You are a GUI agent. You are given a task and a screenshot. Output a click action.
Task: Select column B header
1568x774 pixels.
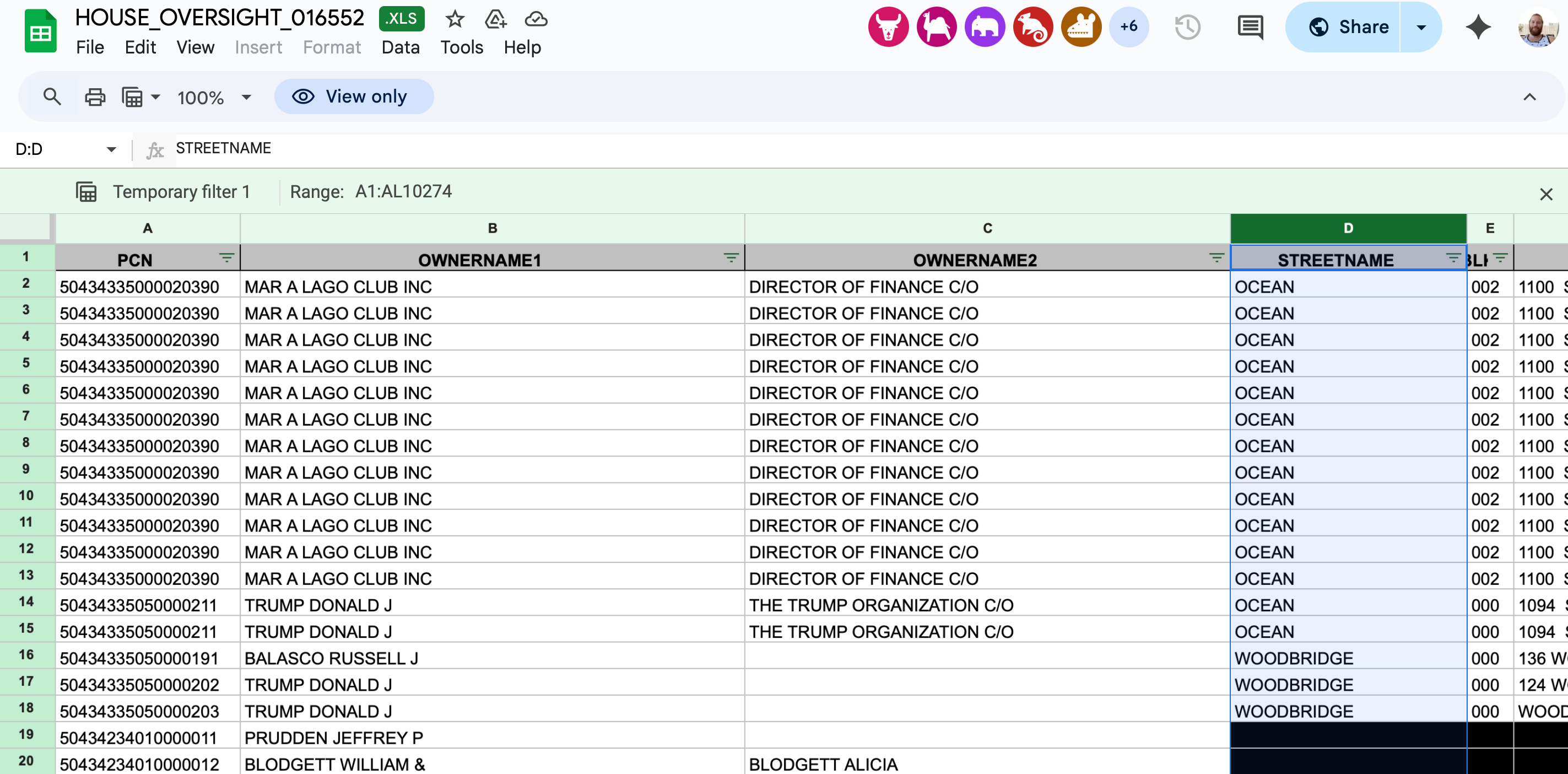(x=493, y=228)
